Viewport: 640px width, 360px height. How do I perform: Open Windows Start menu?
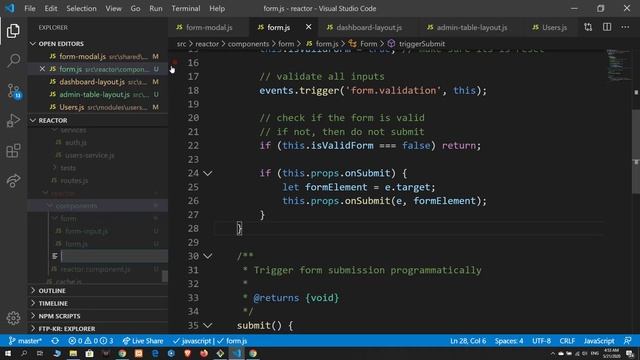click(8, 353)
